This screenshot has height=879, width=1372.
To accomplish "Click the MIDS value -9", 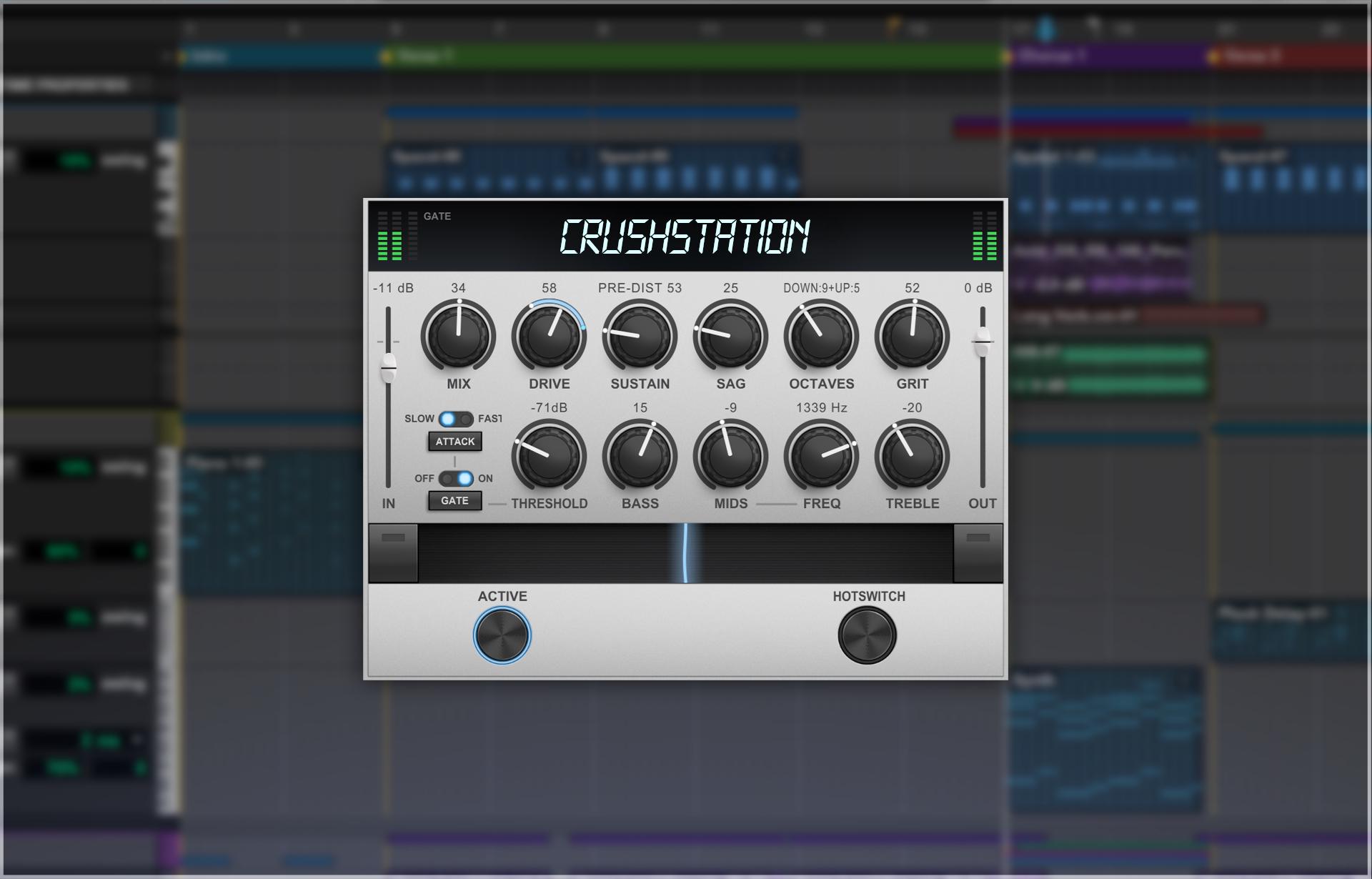I will tap(730, 408).
